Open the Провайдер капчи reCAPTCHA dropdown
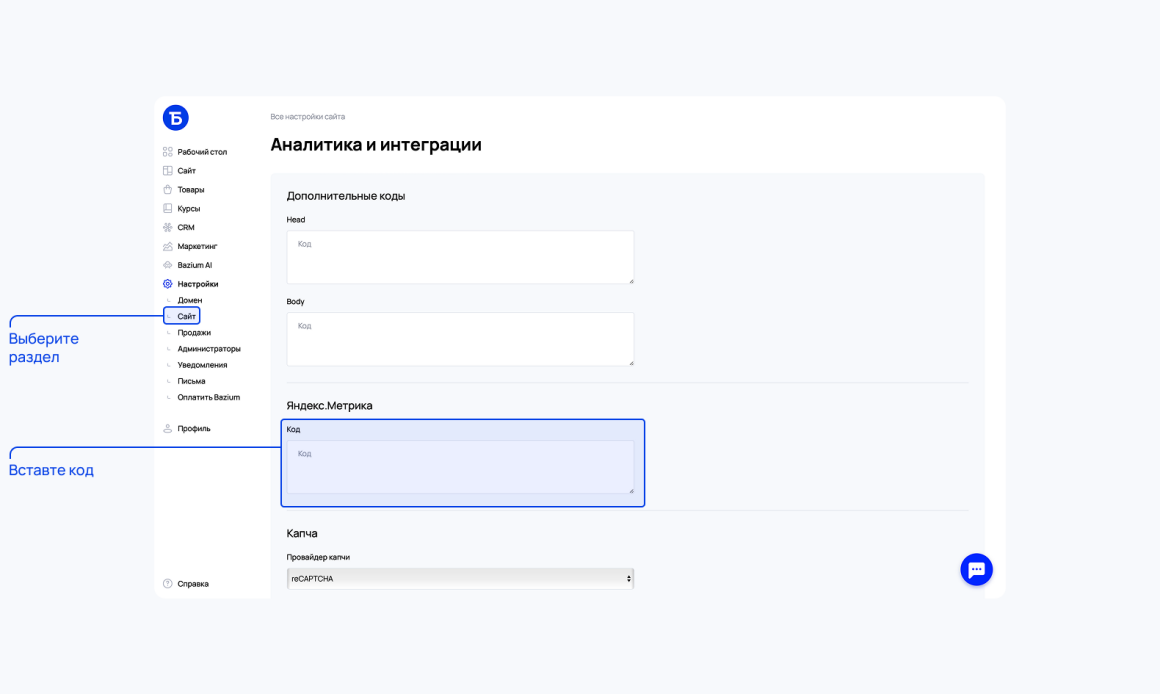The height and width of the screenshot is (694, 1160). click(460, 579)
